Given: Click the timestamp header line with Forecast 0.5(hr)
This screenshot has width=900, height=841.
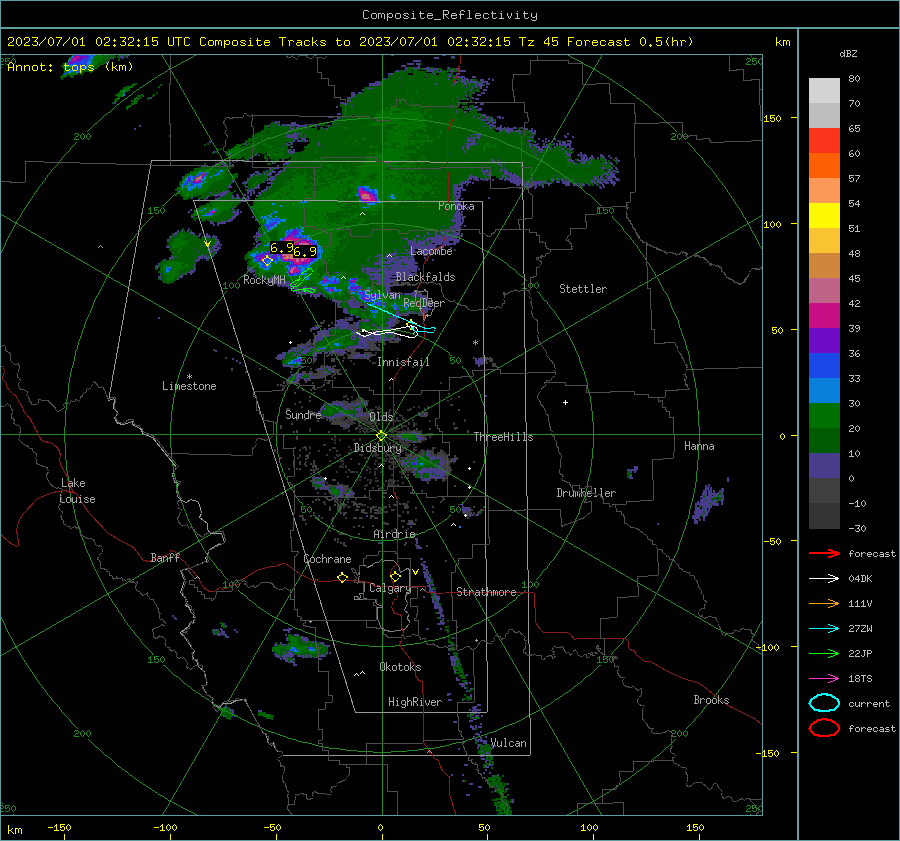Looking at the screenshot, I should [350, 42].
